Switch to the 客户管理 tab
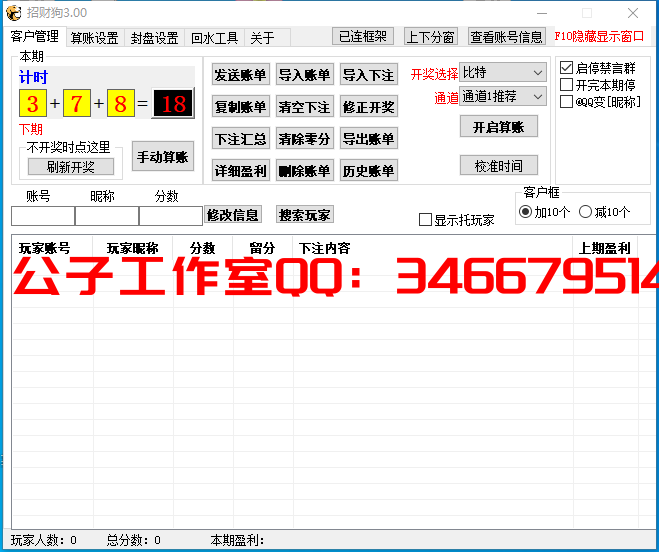This screenshot has height=552, width=659. (35, 37)
